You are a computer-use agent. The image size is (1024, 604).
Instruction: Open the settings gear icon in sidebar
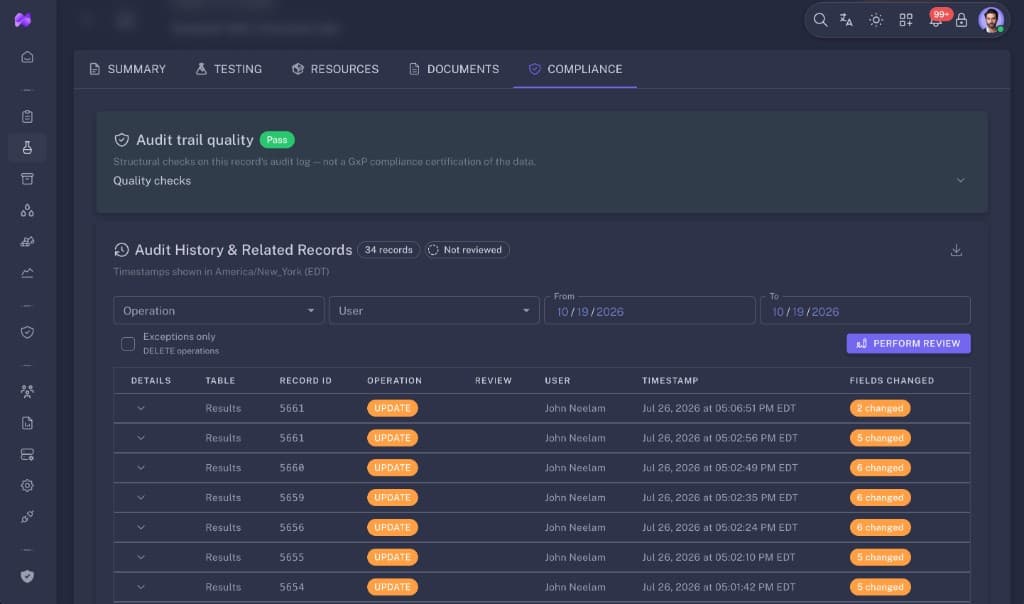(27, 486)
